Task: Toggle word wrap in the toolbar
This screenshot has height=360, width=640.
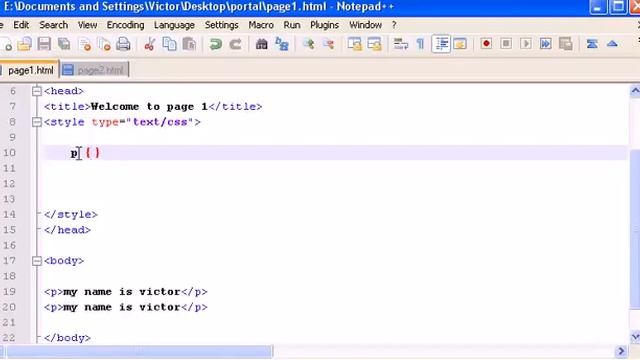Action: (400, 44)
